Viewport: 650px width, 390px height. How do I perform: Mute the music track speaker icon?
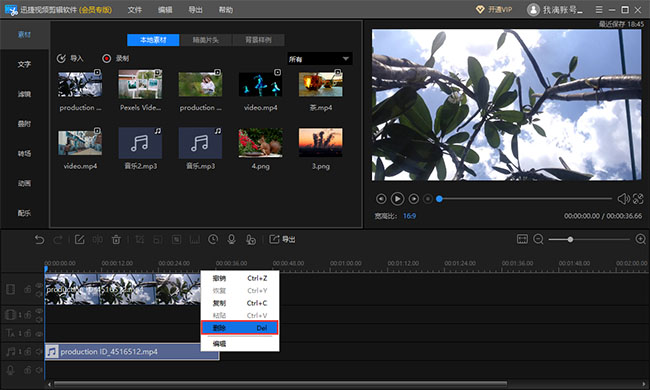pyautogui.click(x=39, y=351)
